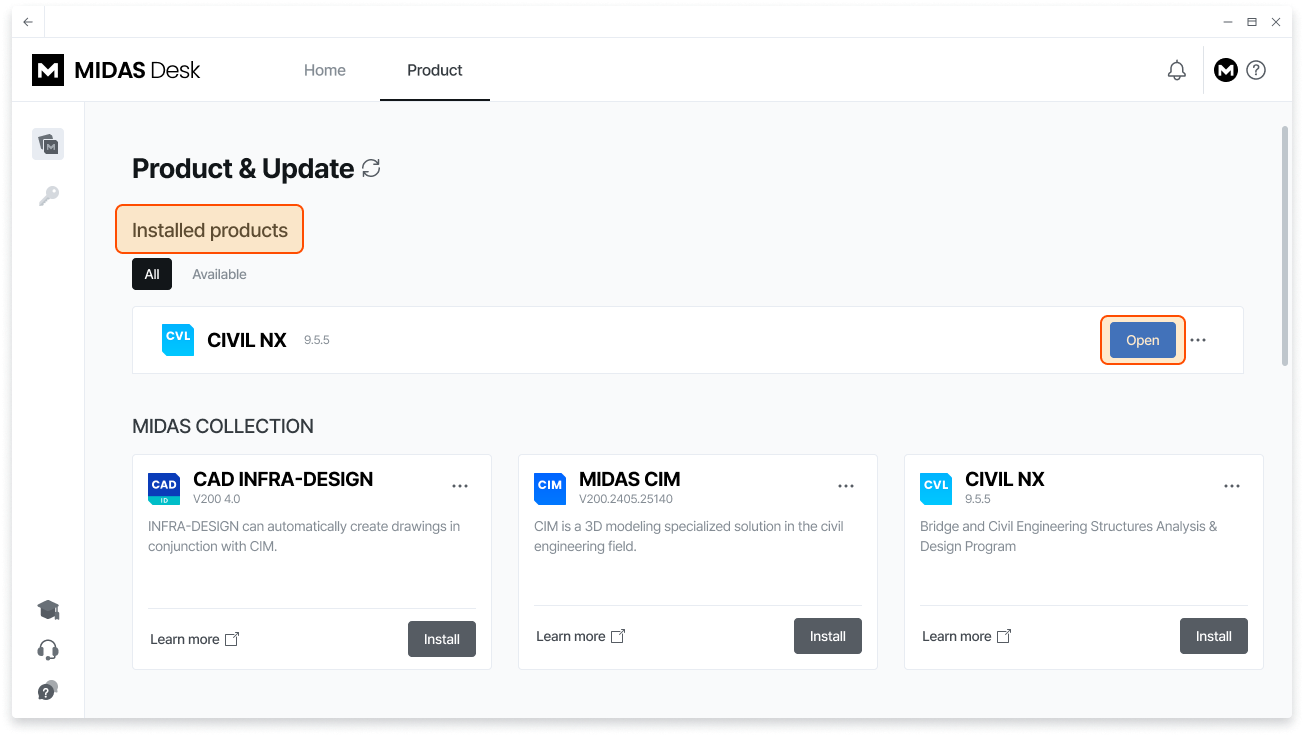Screen dimensions: 1304x736
Task: Switch to the Product tab
Action: coord(435,70)
